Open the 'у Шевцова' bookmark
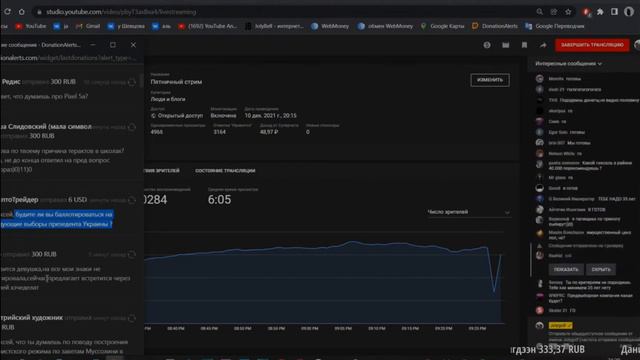The height and width of the screenshot is (360, 640). point(126,26)
